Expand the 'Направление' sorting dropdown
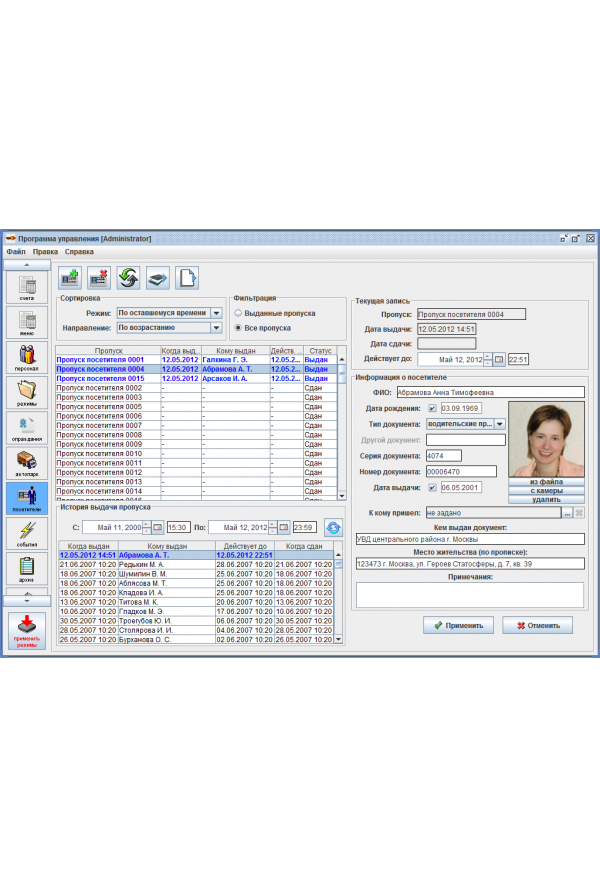Viewport: 600px width, 888px height. click(216, 327)
